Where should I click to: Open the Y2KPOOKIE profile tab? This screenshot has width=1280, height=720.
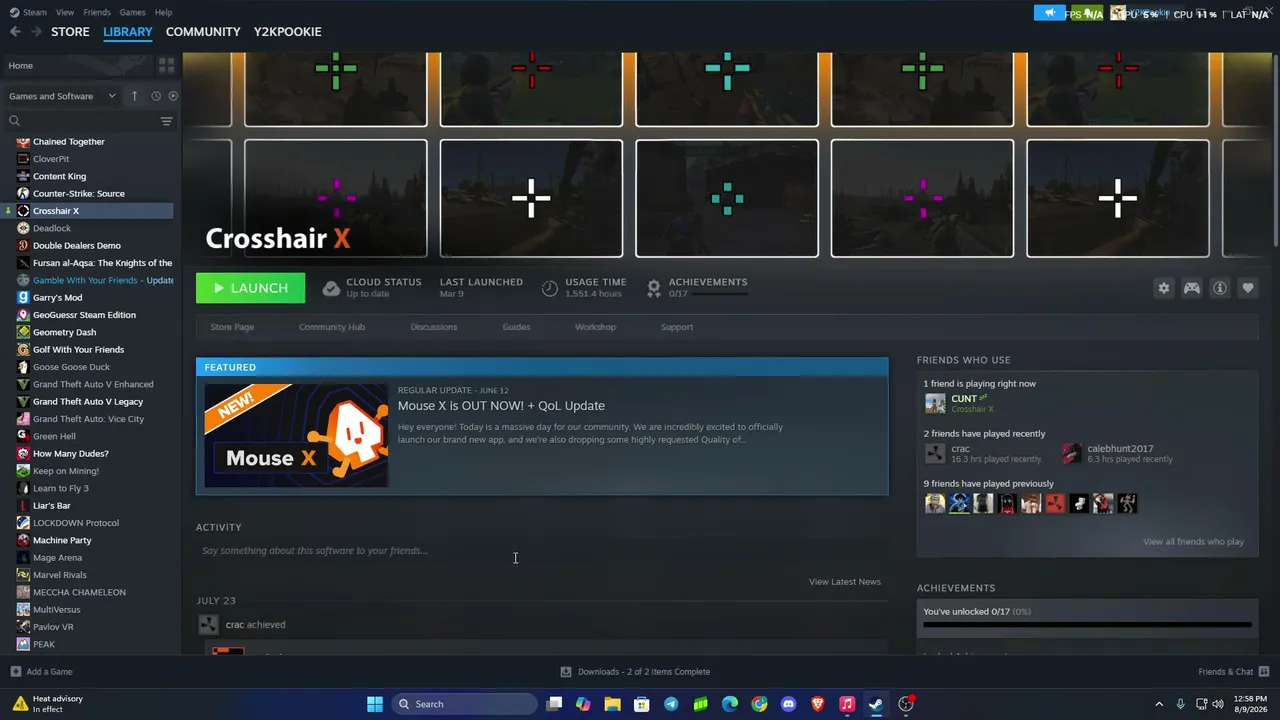[x=287, y=32]
